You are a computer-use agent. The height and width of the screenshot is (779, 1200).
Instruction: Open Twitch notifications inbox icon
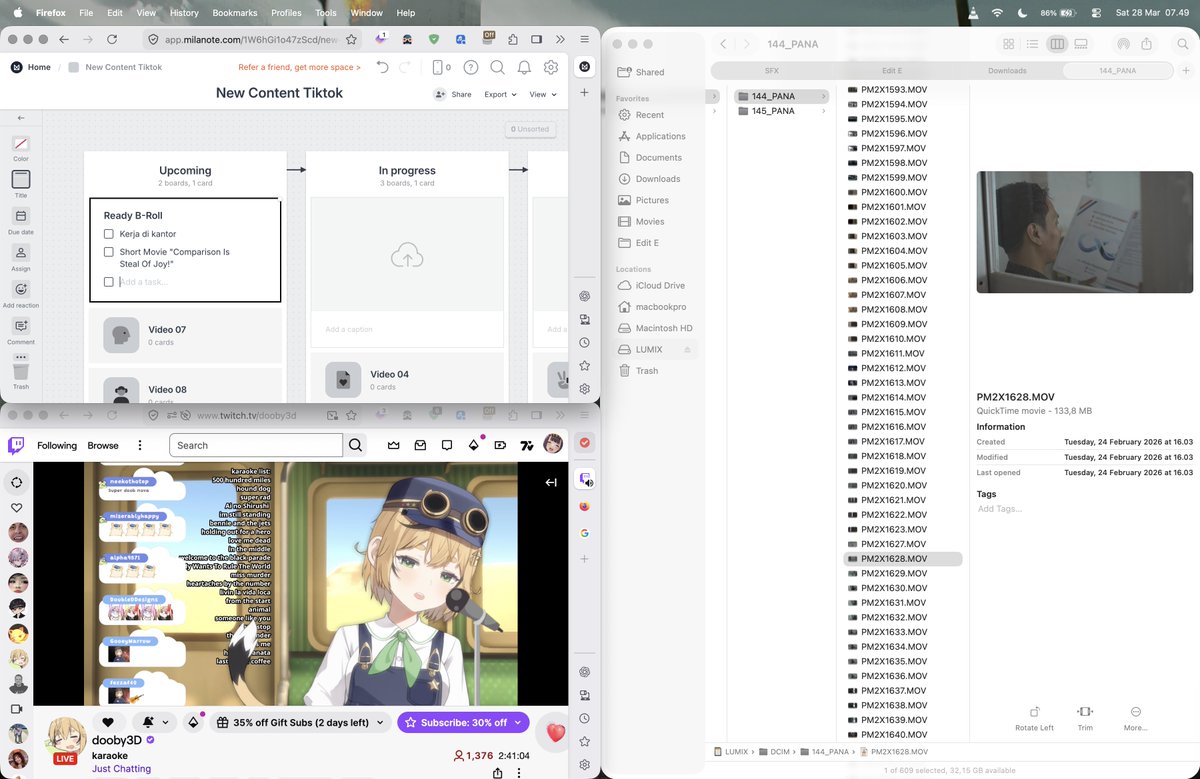point(421,445)
